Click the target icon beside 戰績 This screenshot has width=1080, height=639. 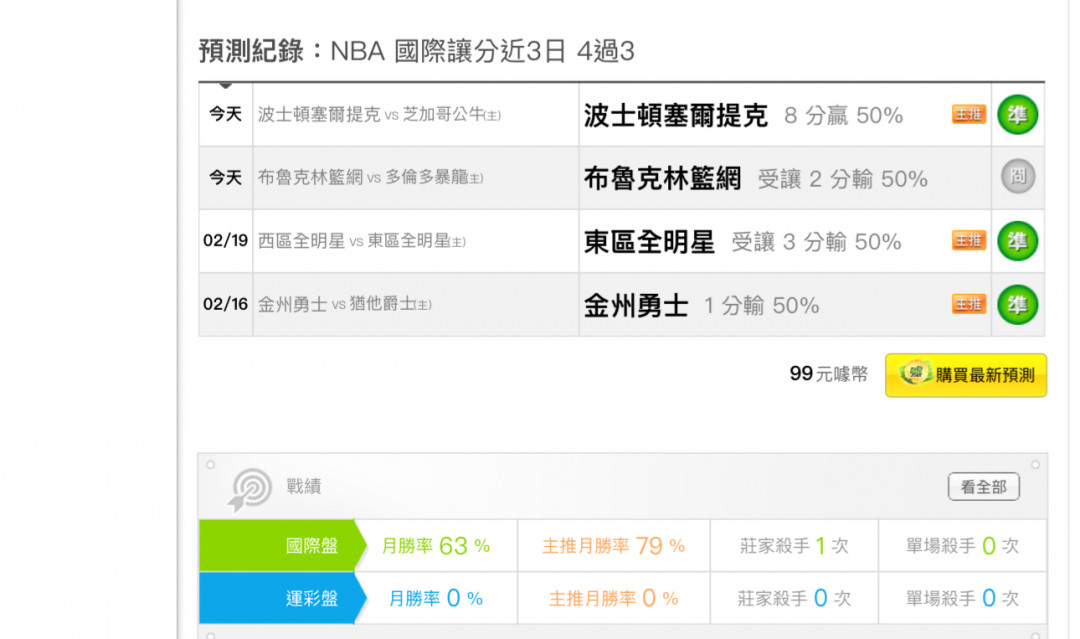click(x=250, y=489)
